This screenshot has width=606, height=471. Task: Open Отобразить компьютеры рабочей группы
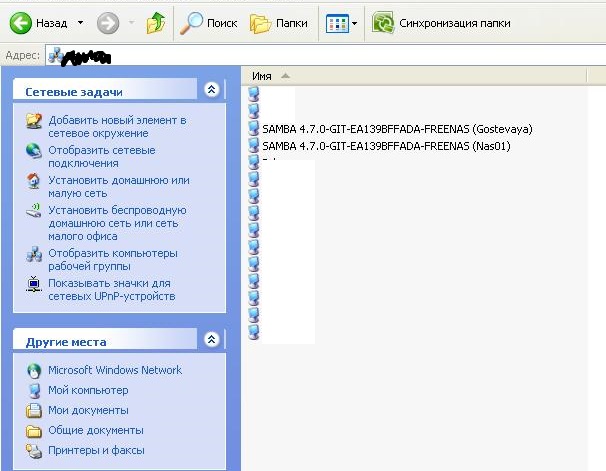[113, 260]
